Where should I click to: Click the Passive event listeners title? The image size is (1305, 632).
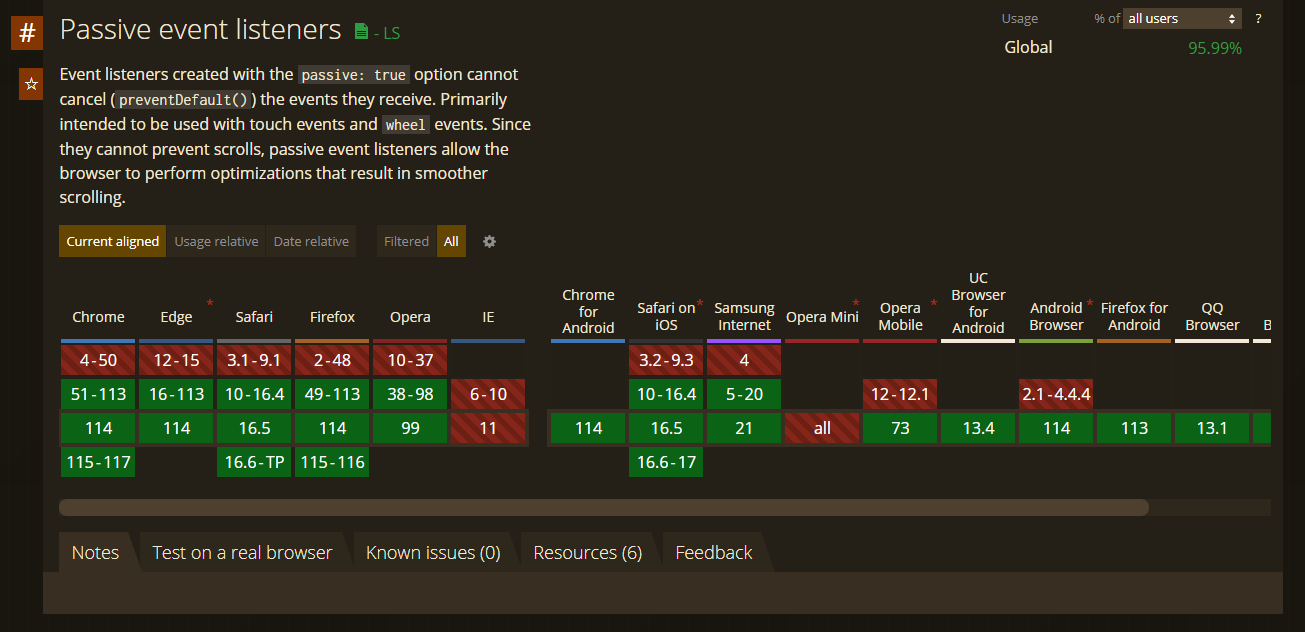tap(200, 30)
